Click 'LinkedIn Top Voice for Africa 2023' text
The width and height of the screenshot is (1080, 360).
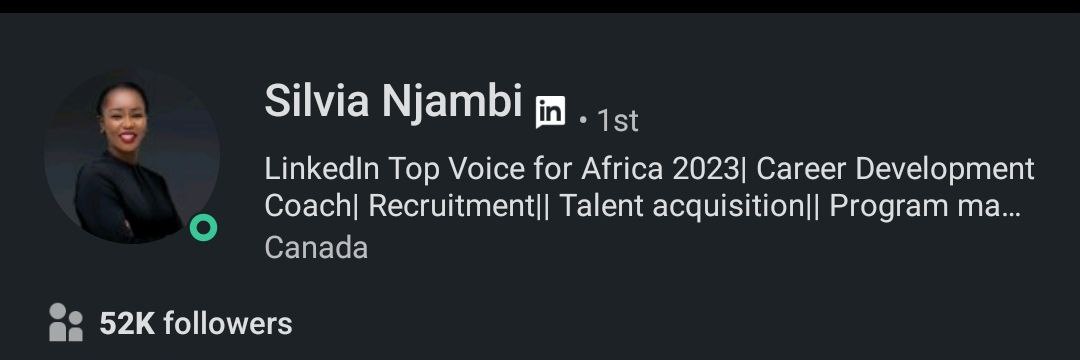coord(501,169)
